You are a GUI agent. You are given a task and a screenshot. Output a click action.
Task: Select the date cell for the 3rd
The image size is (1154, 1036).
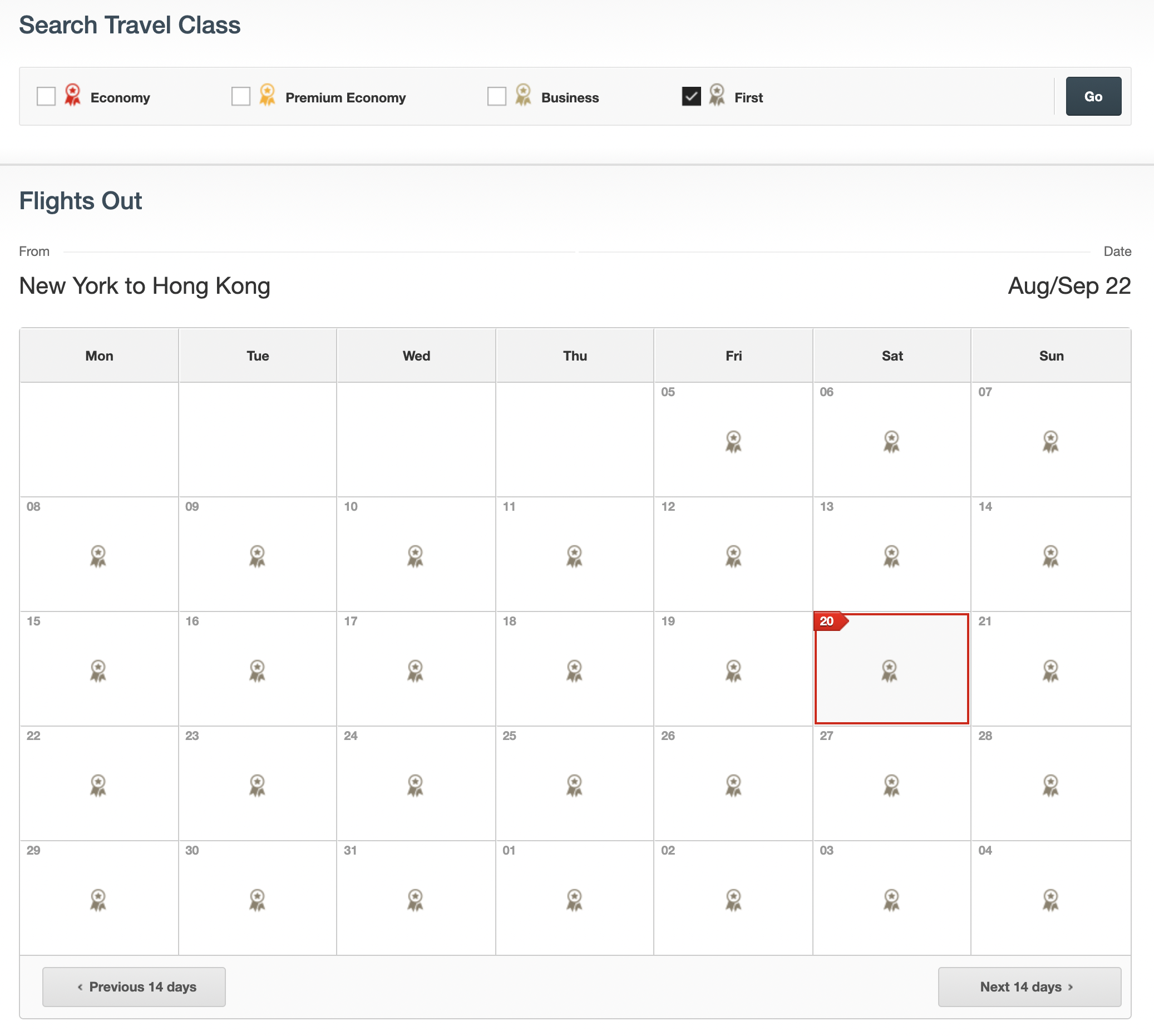(891, 897)
